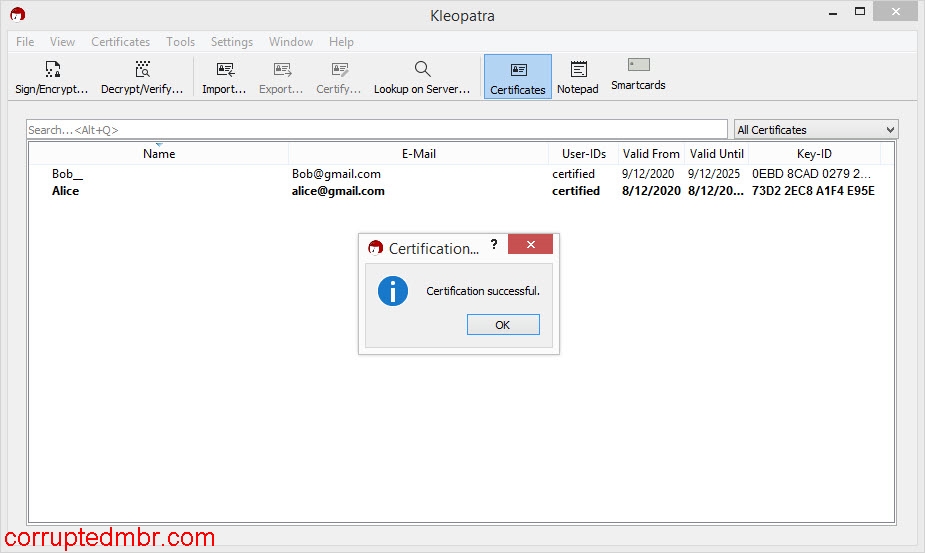Click Key-ID 0EBD 8CAD 0279 cell
The height and width of the screenshot is (553, 925).
pyautogui.click(x=811, y=174)
